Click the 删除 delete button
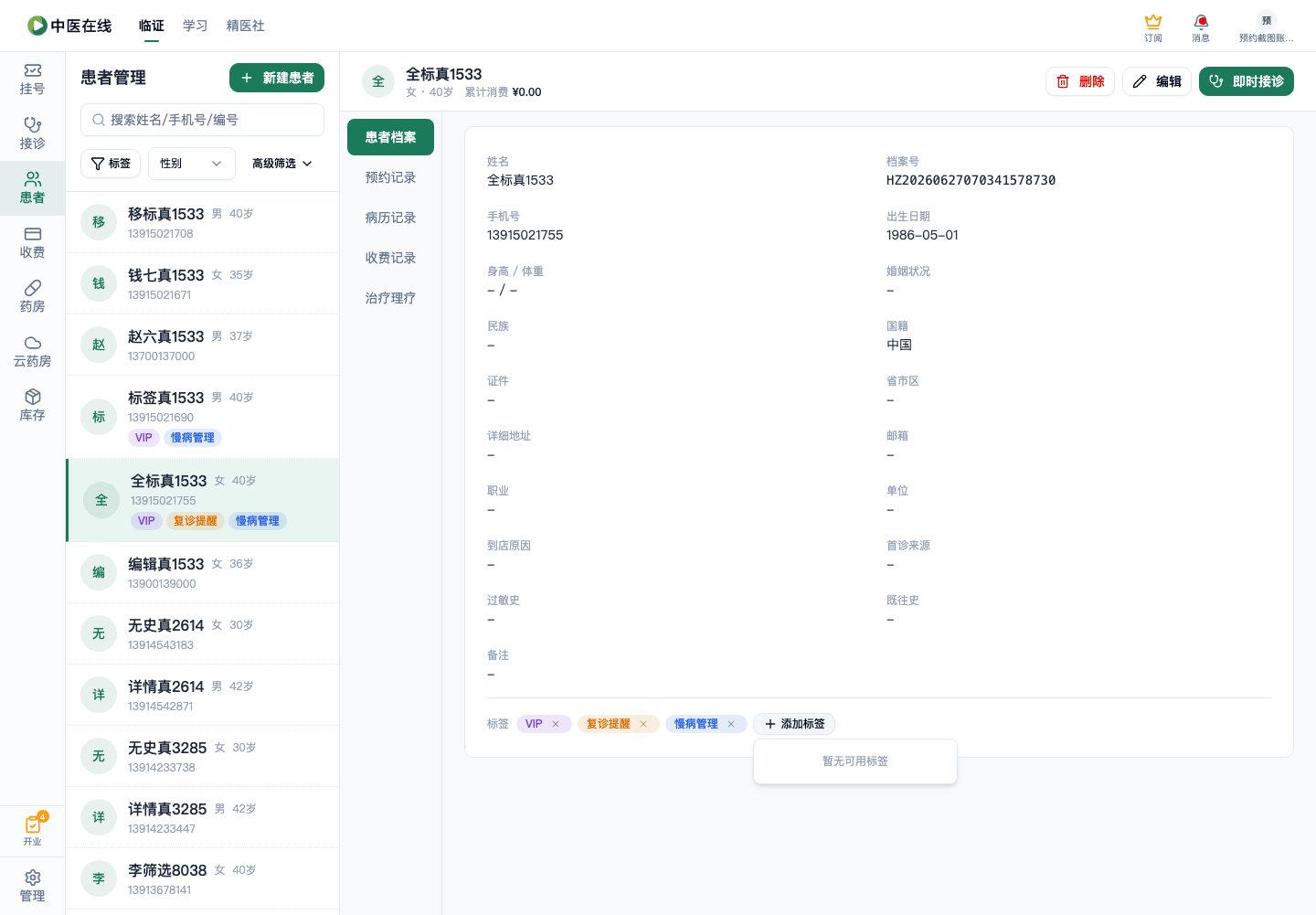 click(x=1080, y=81)
